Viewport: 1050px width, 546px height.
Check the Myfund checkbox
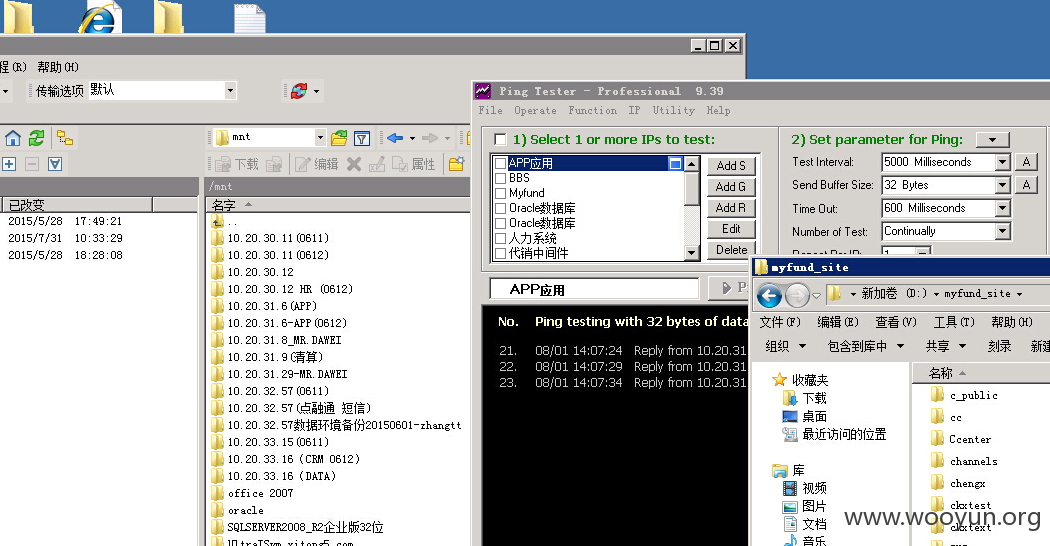(500, 193)
